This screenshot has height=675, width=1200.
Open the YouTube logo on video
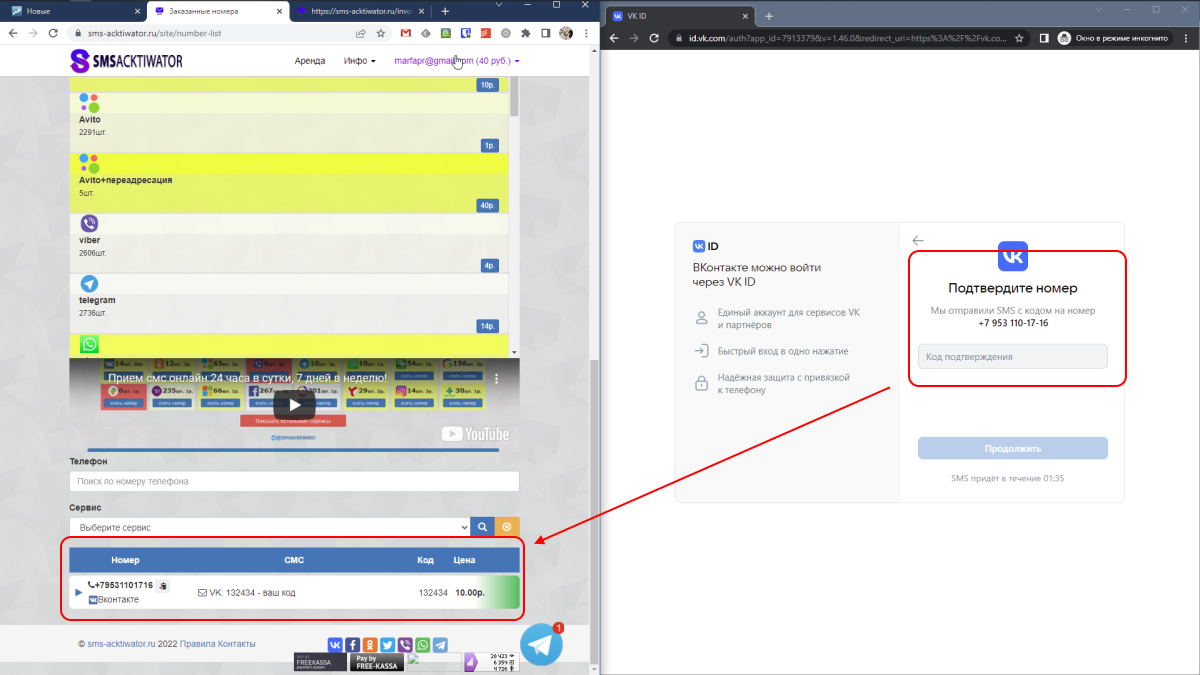(x=475, y=434)
